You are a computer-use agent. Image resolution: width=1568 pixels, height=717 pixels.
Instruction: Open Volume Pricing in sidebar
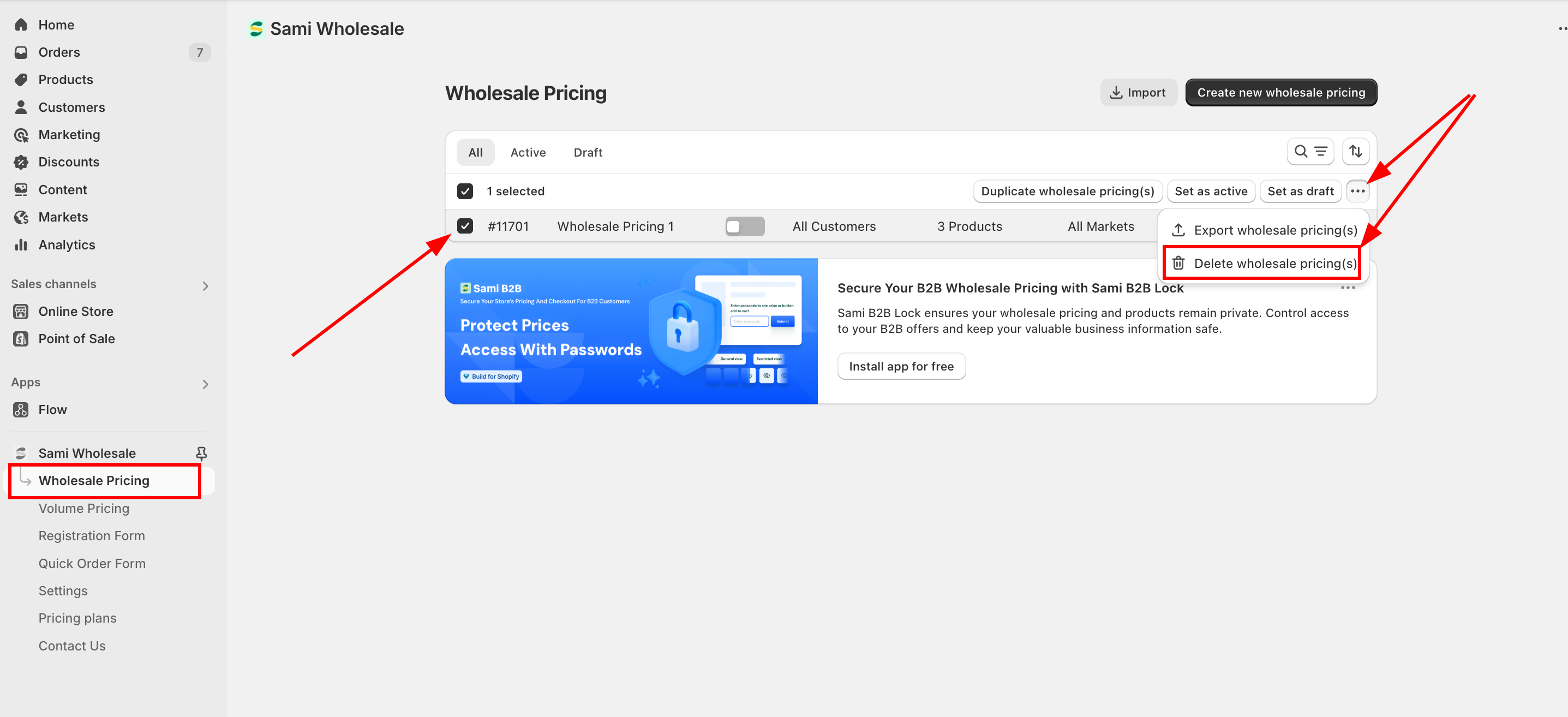pyautogui.click(x=84, y=508)
